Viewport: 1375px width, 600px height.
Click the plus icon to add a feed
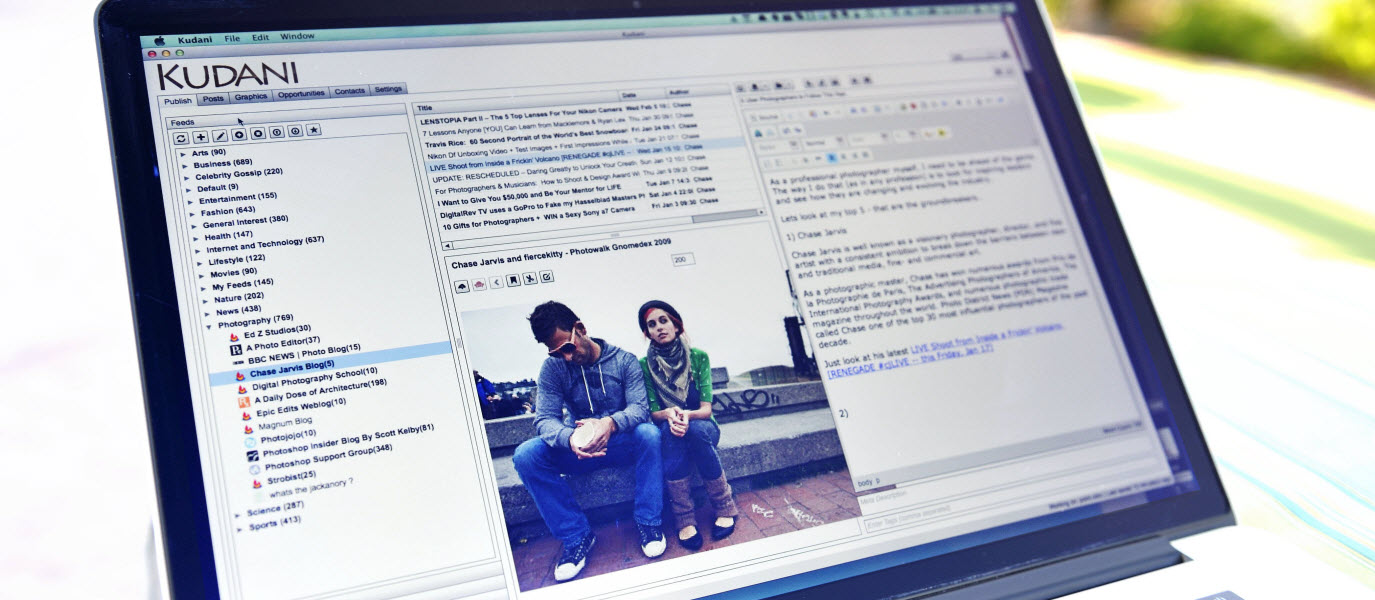[x=200, y=137]
